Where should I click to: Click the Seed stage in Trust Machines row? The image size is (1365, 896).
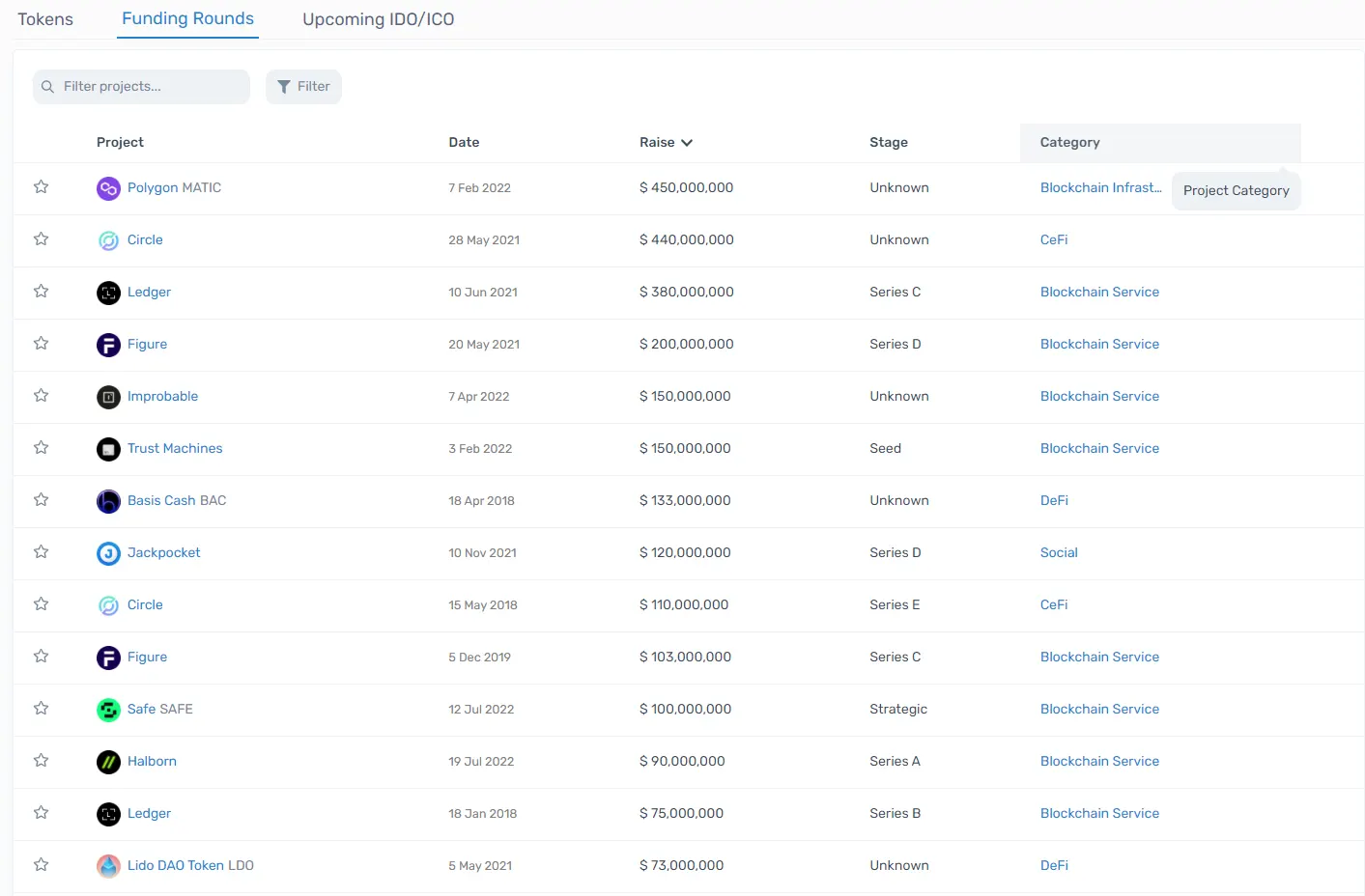[885, 449]
